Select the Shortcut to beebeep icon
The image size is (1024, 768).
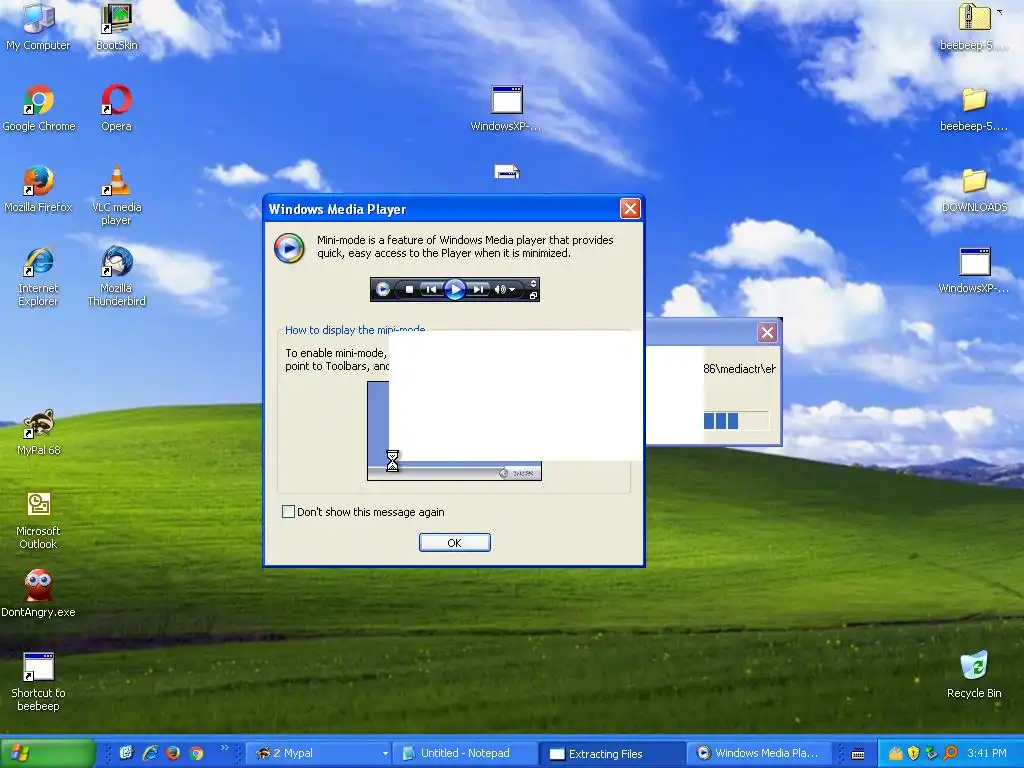pos(38,682)
